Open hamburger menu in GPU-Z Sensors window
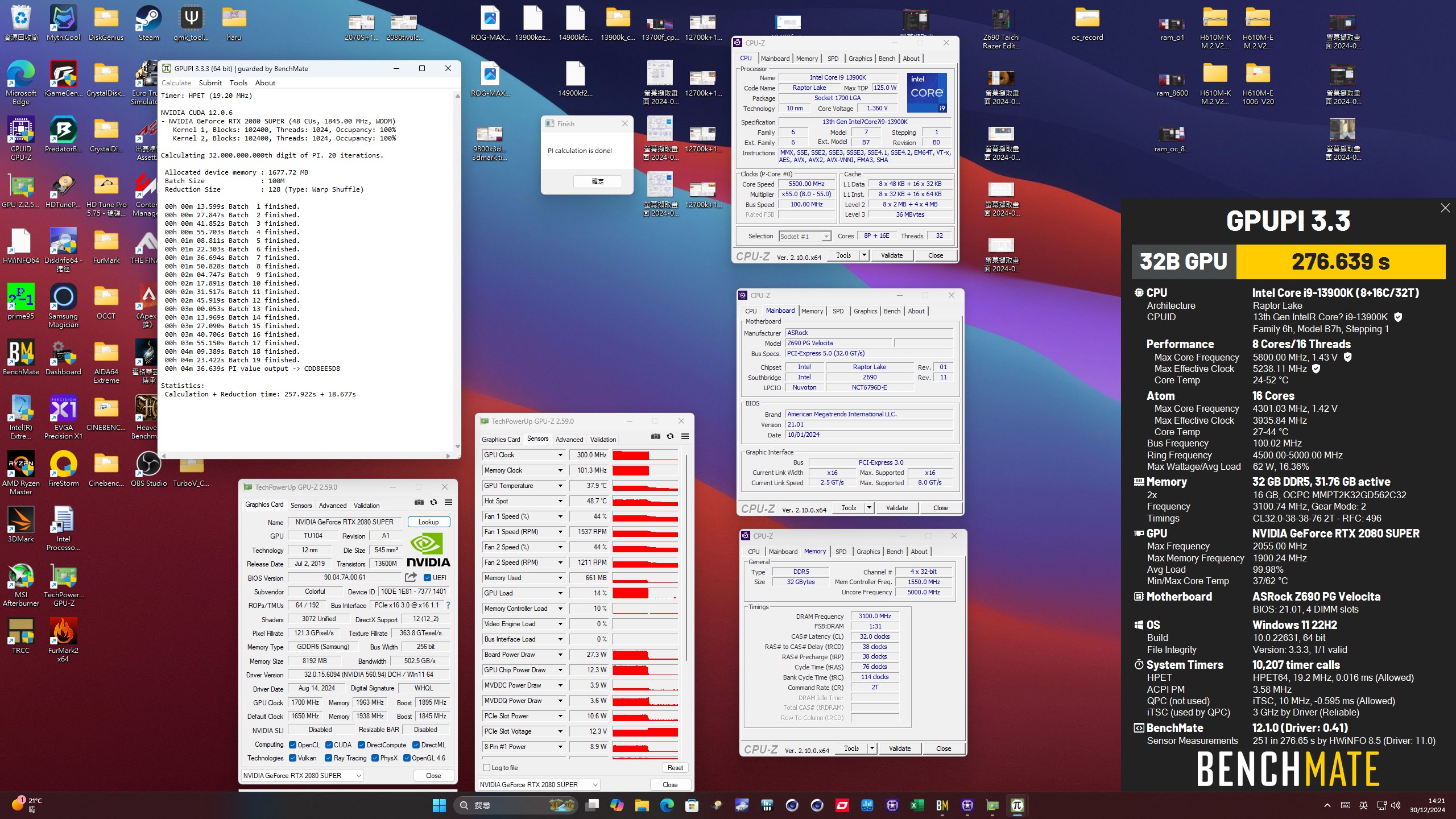The height and width of the screenshot is (819, 1456). coord(685,436)
